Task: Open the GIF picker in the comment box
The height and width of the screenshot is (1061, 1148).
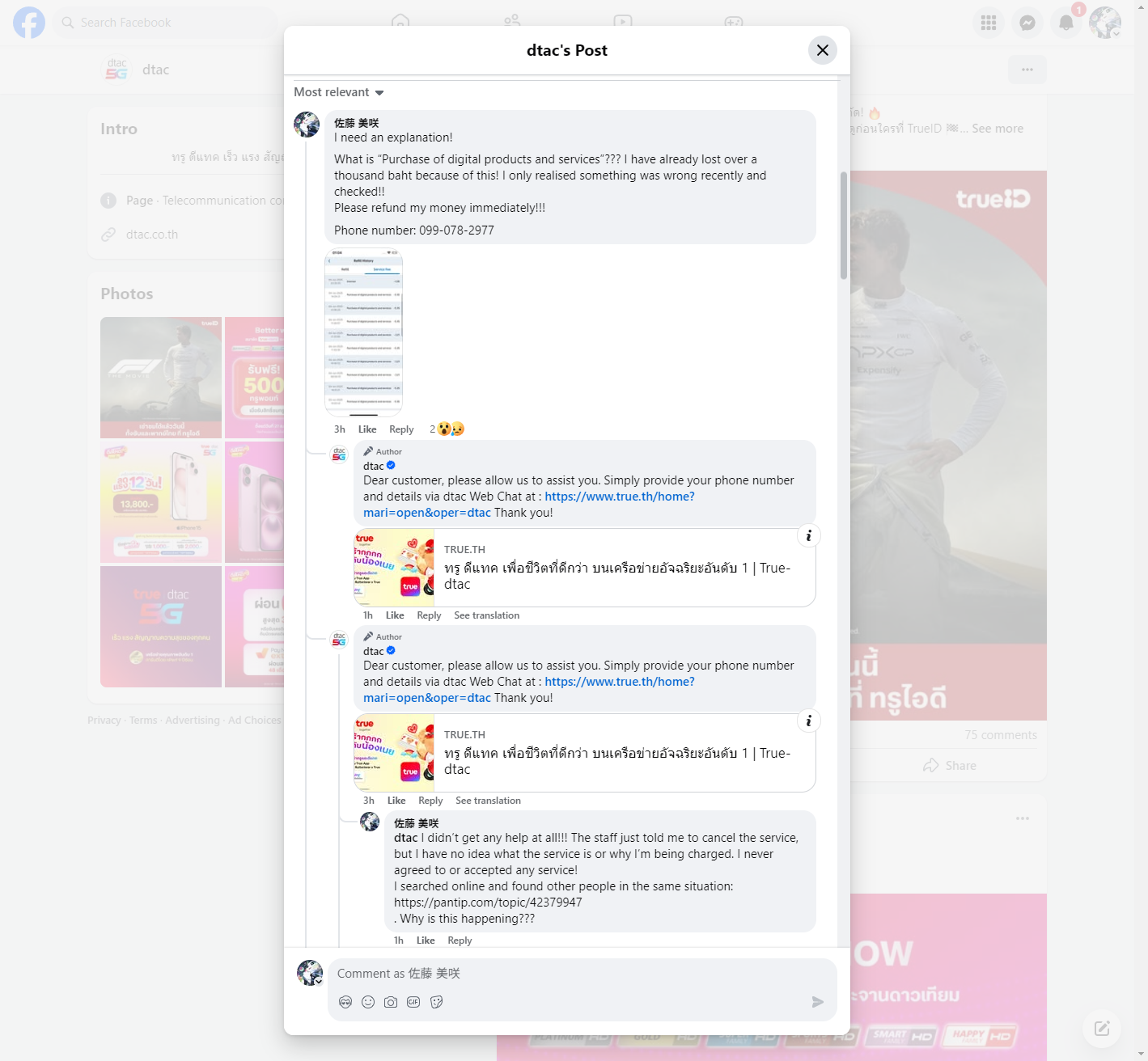Action: pos(413,1002)
